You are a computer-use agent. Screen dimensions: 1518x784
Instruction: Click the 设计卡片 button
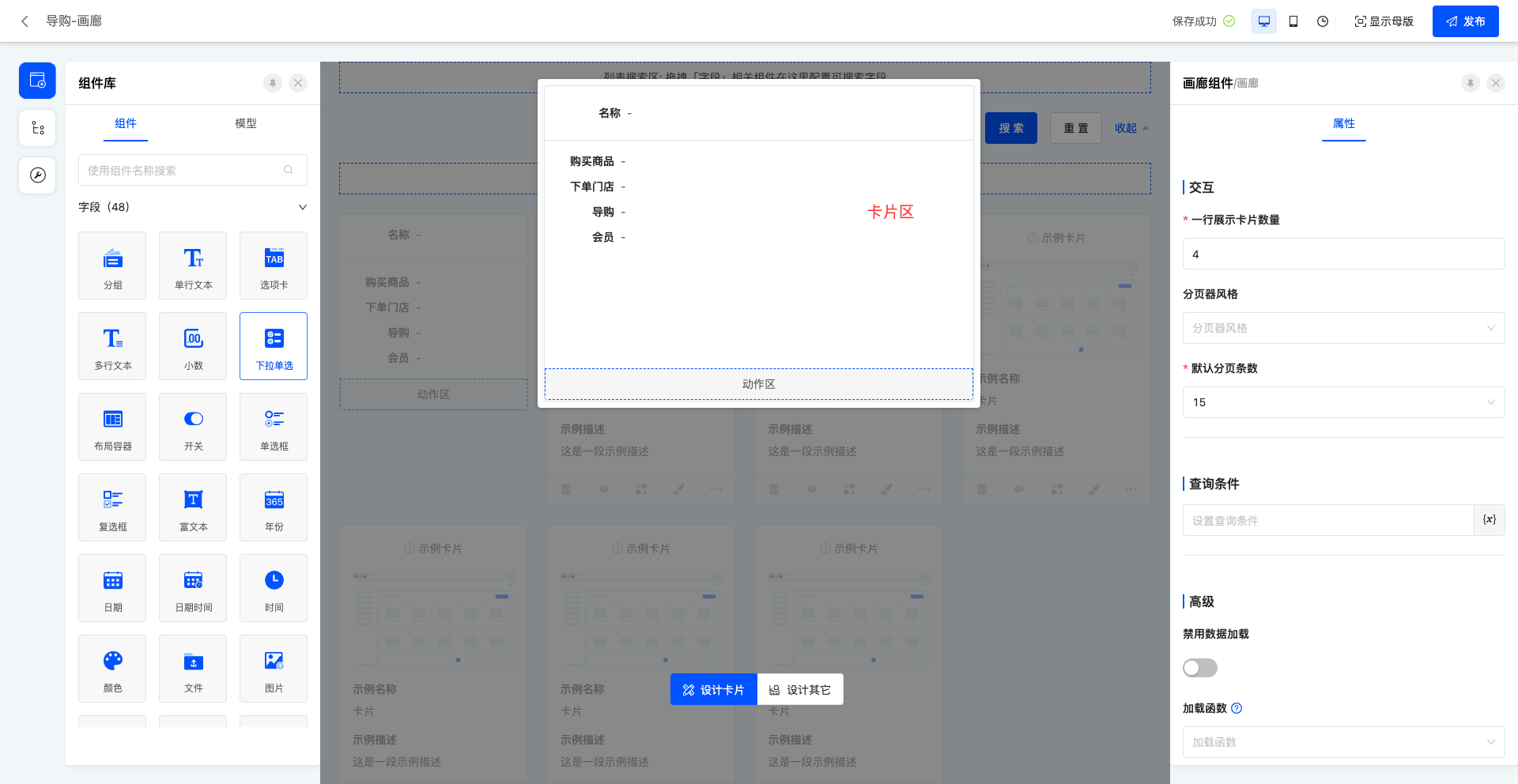712,689
